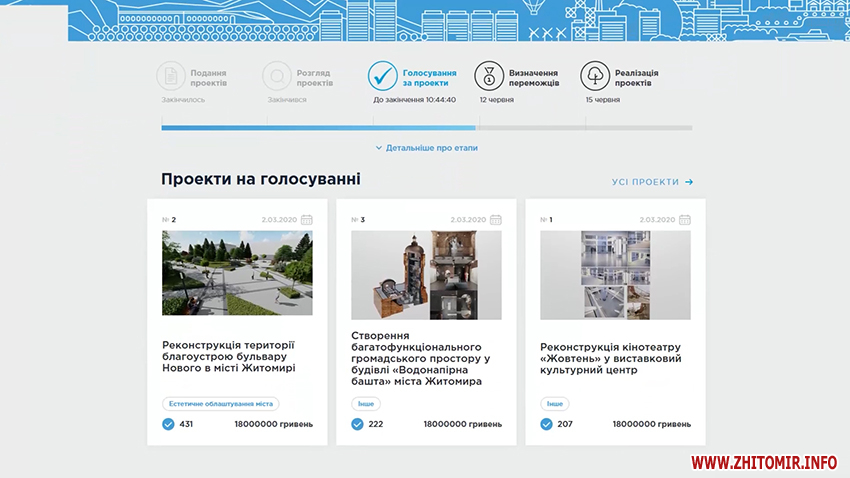
Task: Click the blue stage progress bar
Action: coord(318,128)
